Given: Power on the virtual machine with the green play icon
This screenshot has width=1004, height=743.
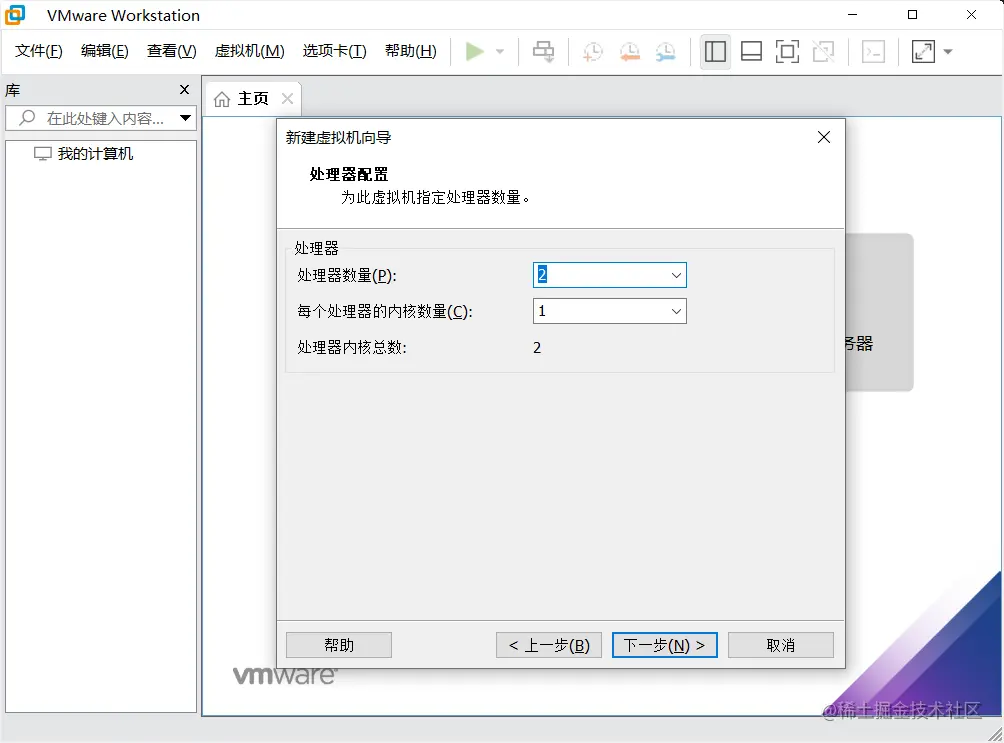Looking at the screenshot, I should 476,51.
